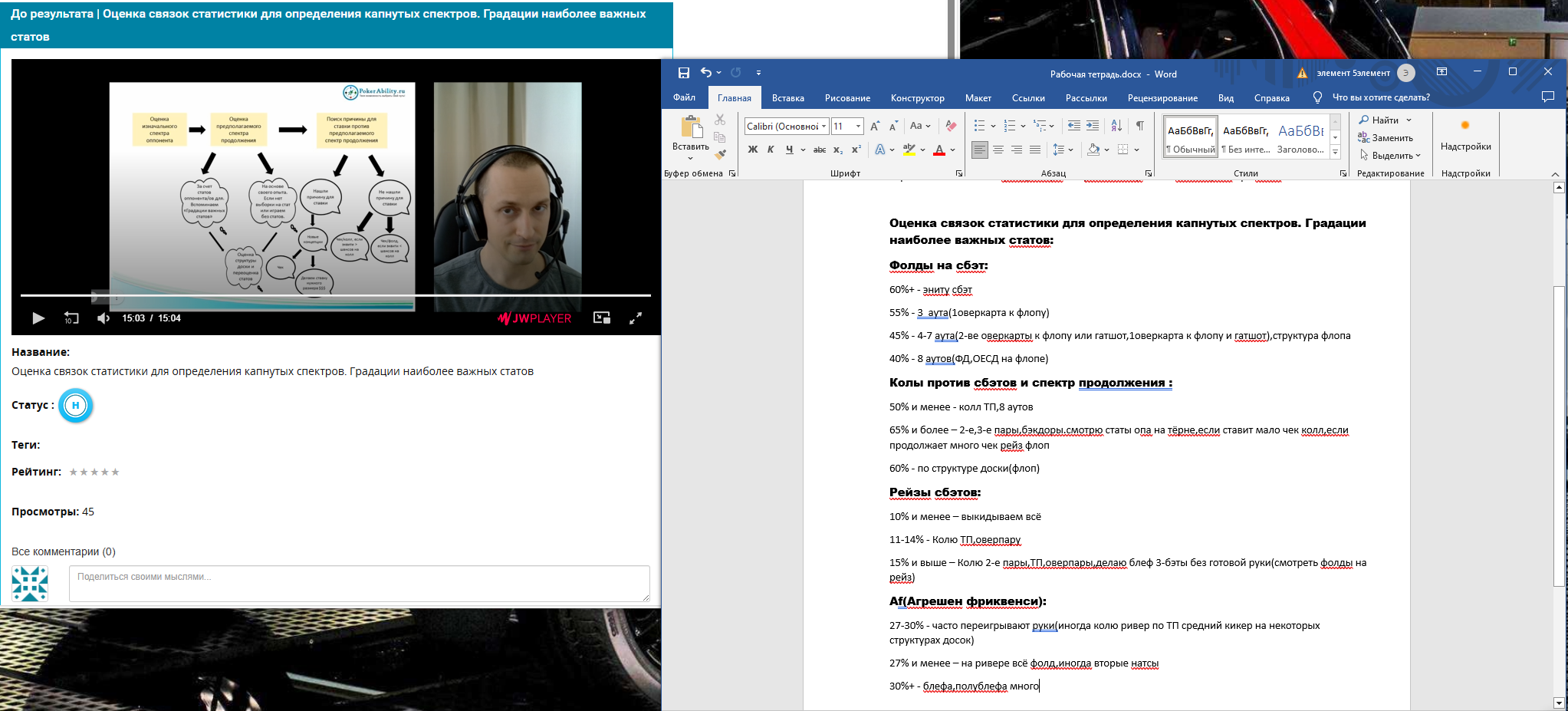The width and height of the screenshot is (1568, 711).
Task: Select Без интервала style
Action: [x=1245, y=137]
